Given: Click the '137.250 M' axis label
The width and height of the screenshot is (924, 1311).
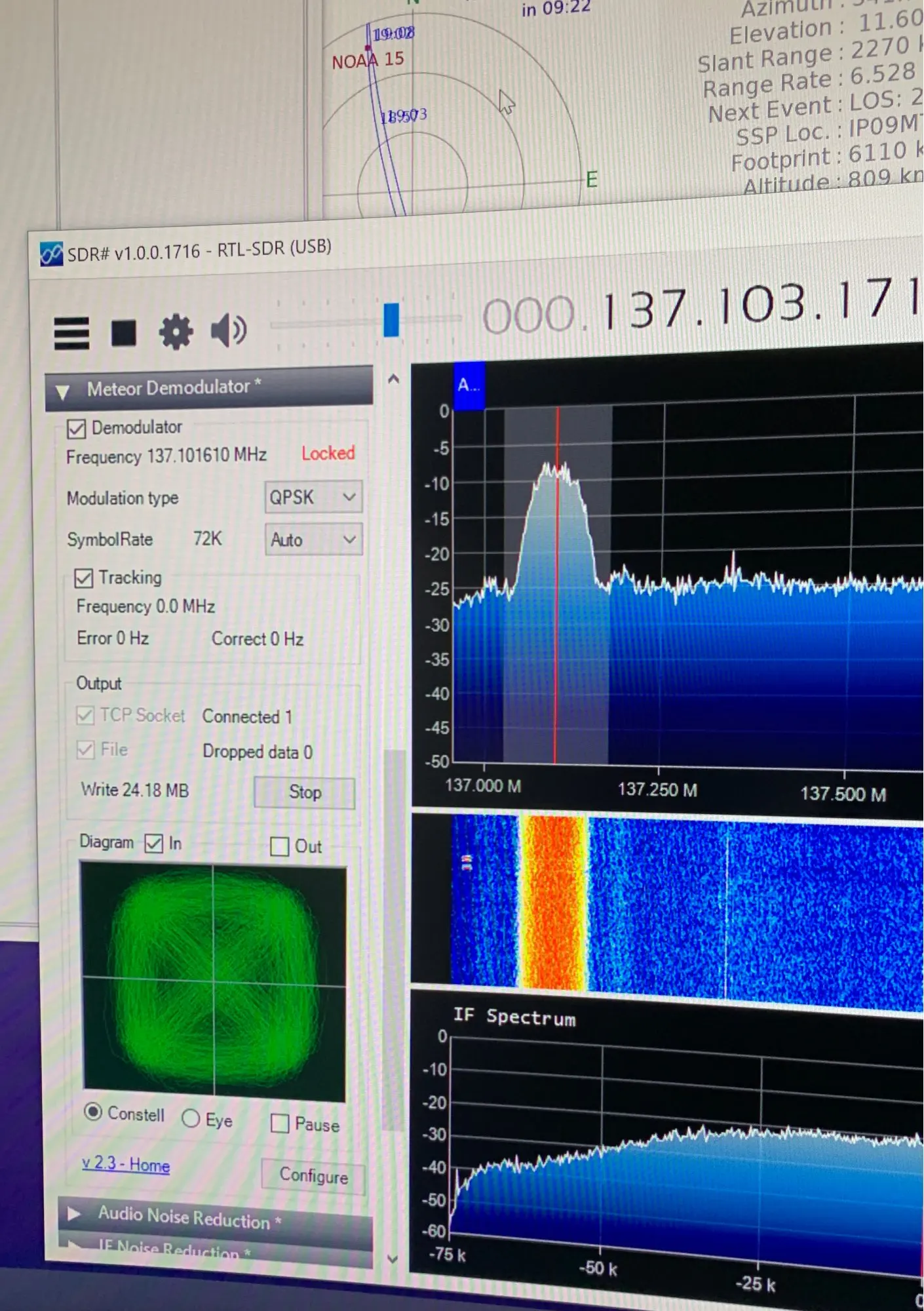Looking at the screenshot, I should click(657, 789).
